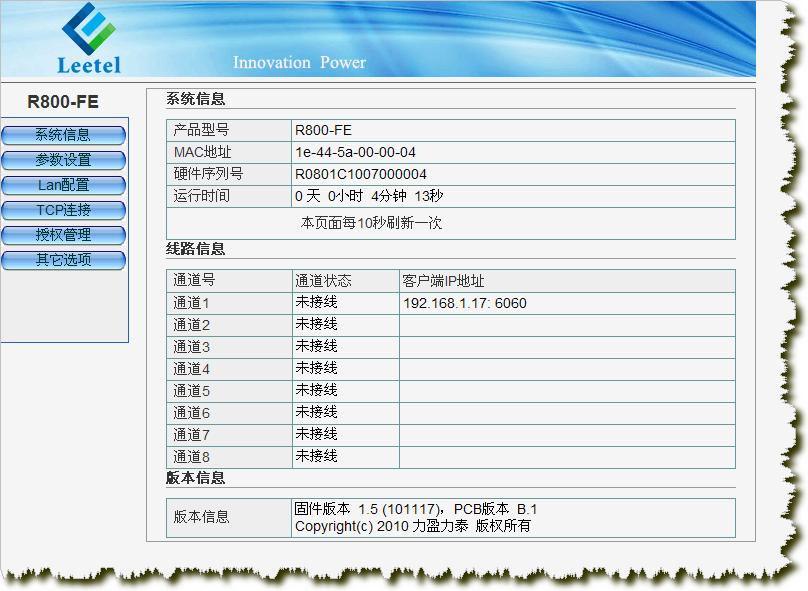
Task: Click the 客户端IP地址 column header
Action: tap(443, 281)
